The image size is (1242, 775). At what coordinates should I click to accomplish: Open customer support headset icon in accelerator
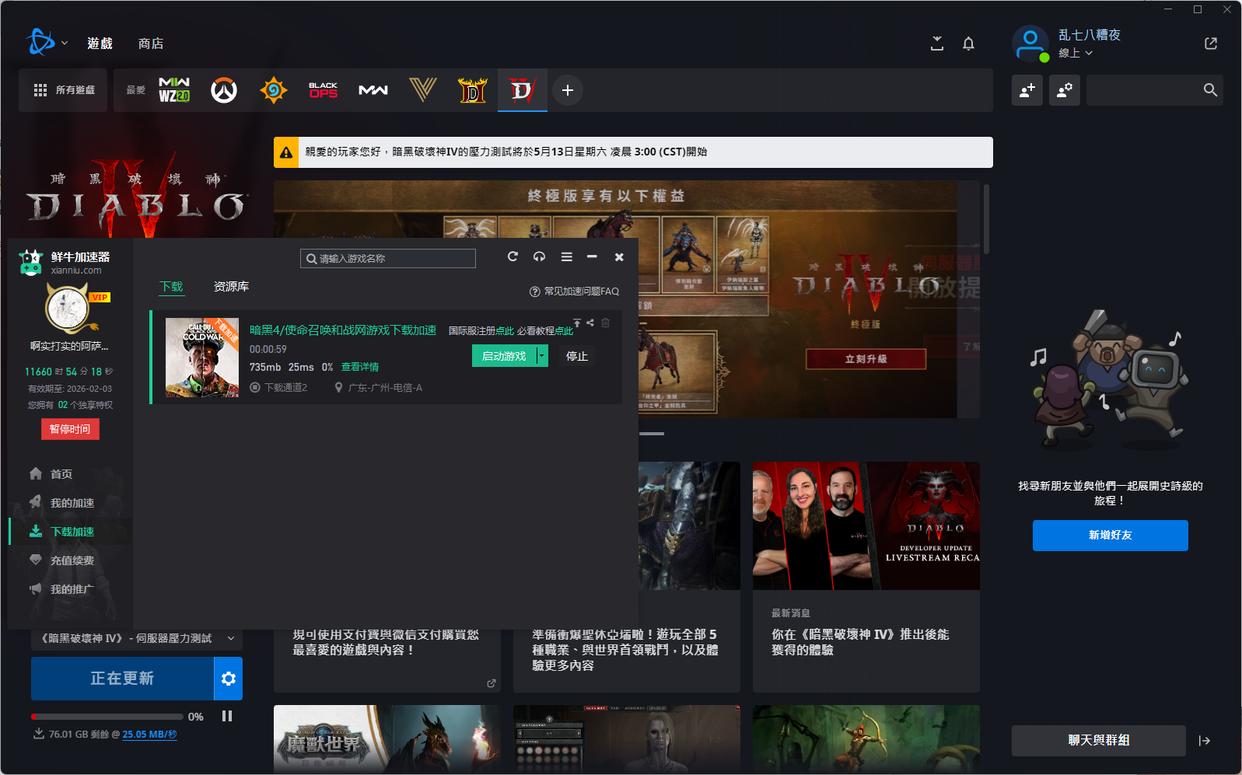539,257
